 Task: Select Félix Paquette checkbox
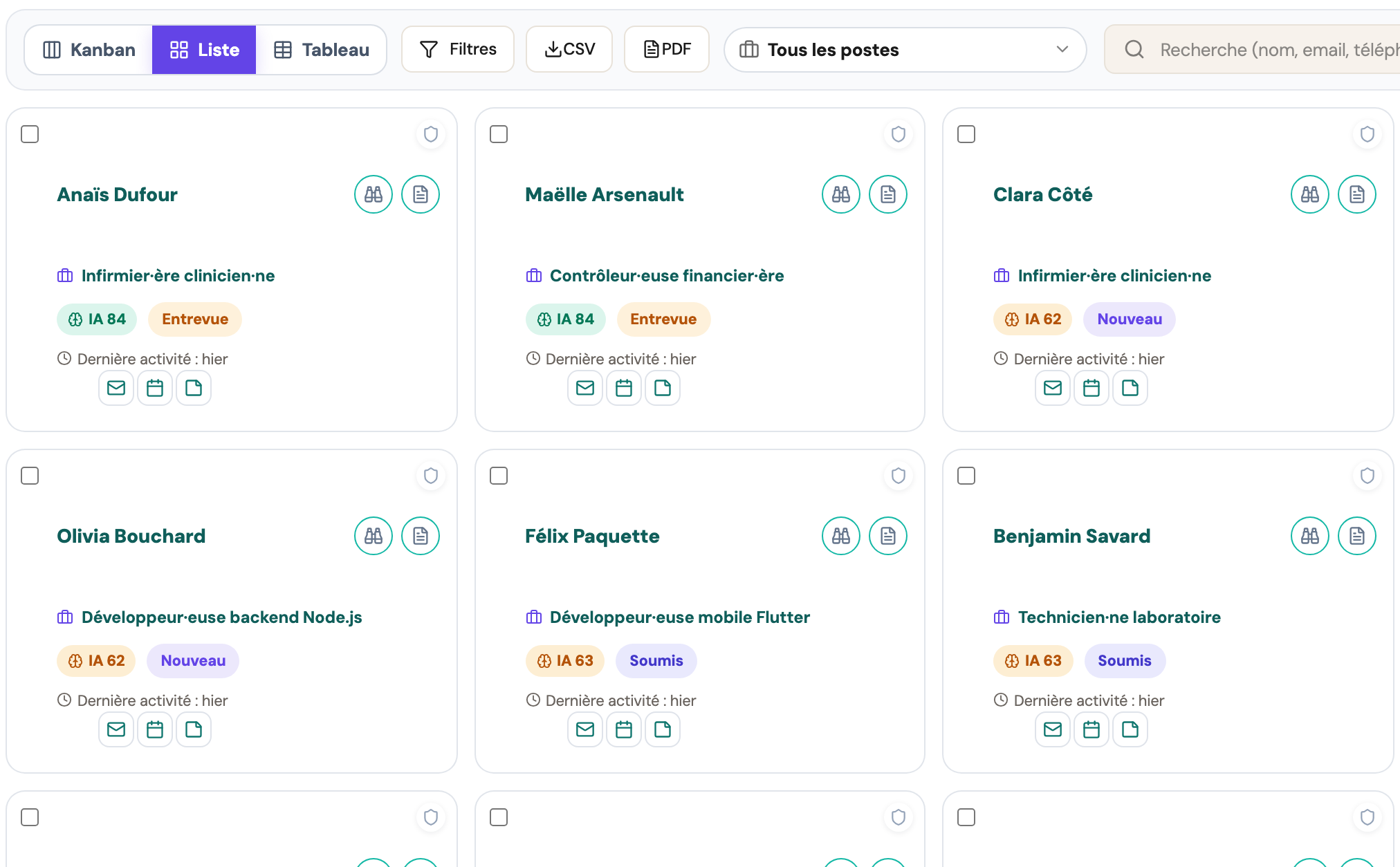(499, 476)
